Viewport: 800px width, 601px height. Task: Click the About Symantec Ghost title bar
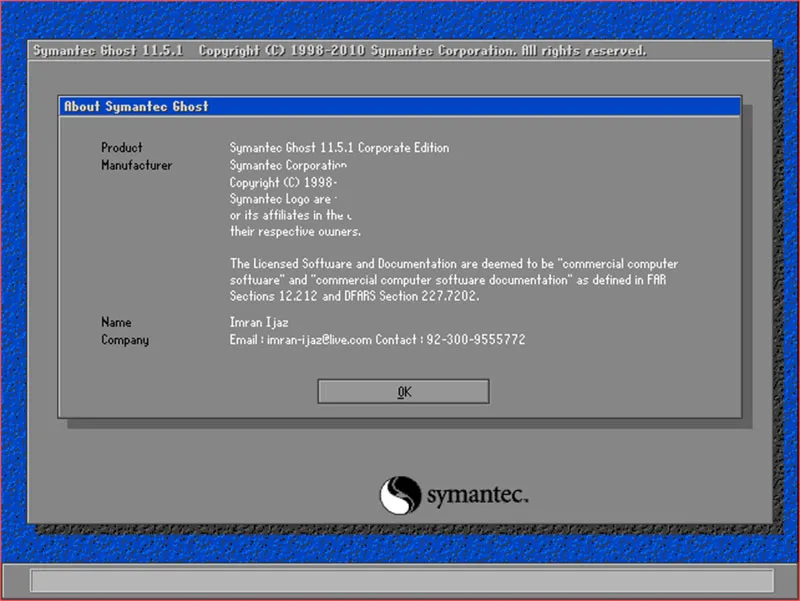point(399,106)
